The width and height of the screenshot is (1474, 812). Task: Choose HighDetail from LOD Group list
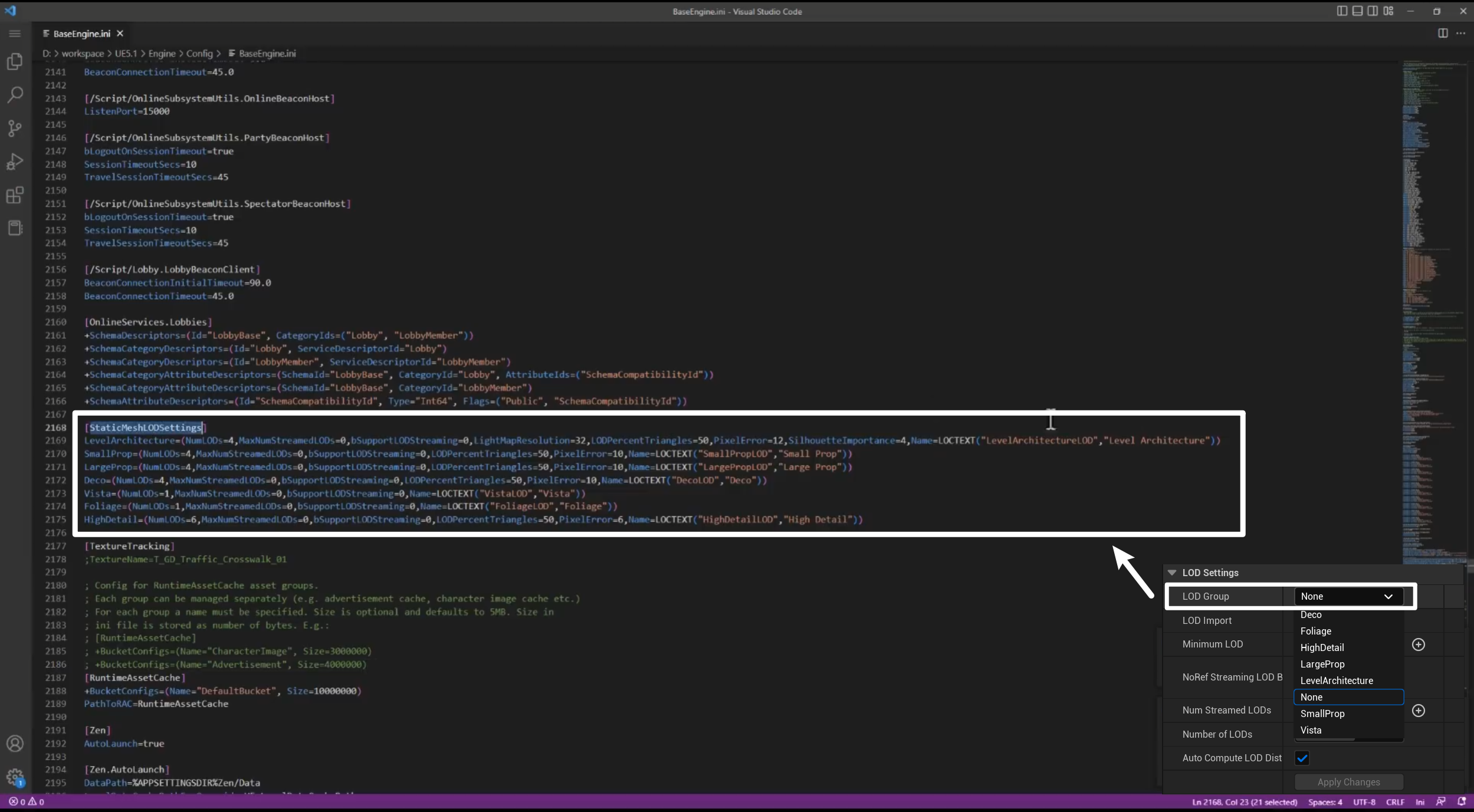click(1322, 647)
